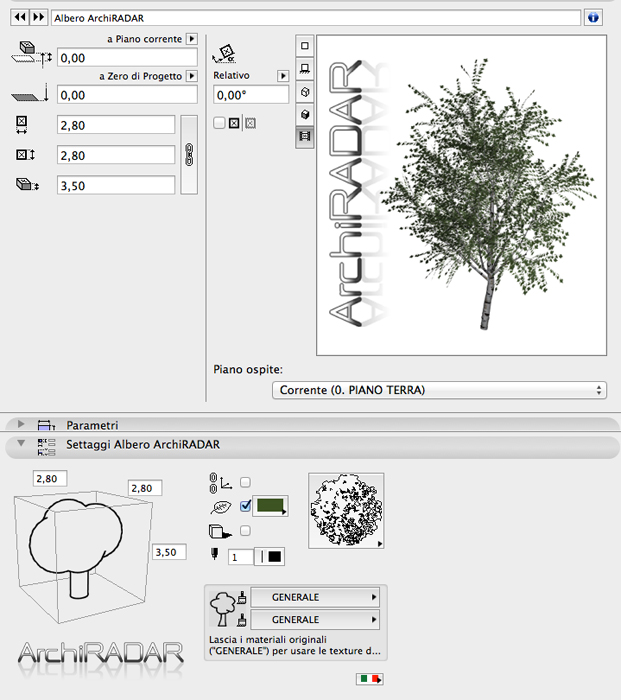
Task: Enable the cast shadow checkbox
Action: [245, 531]
